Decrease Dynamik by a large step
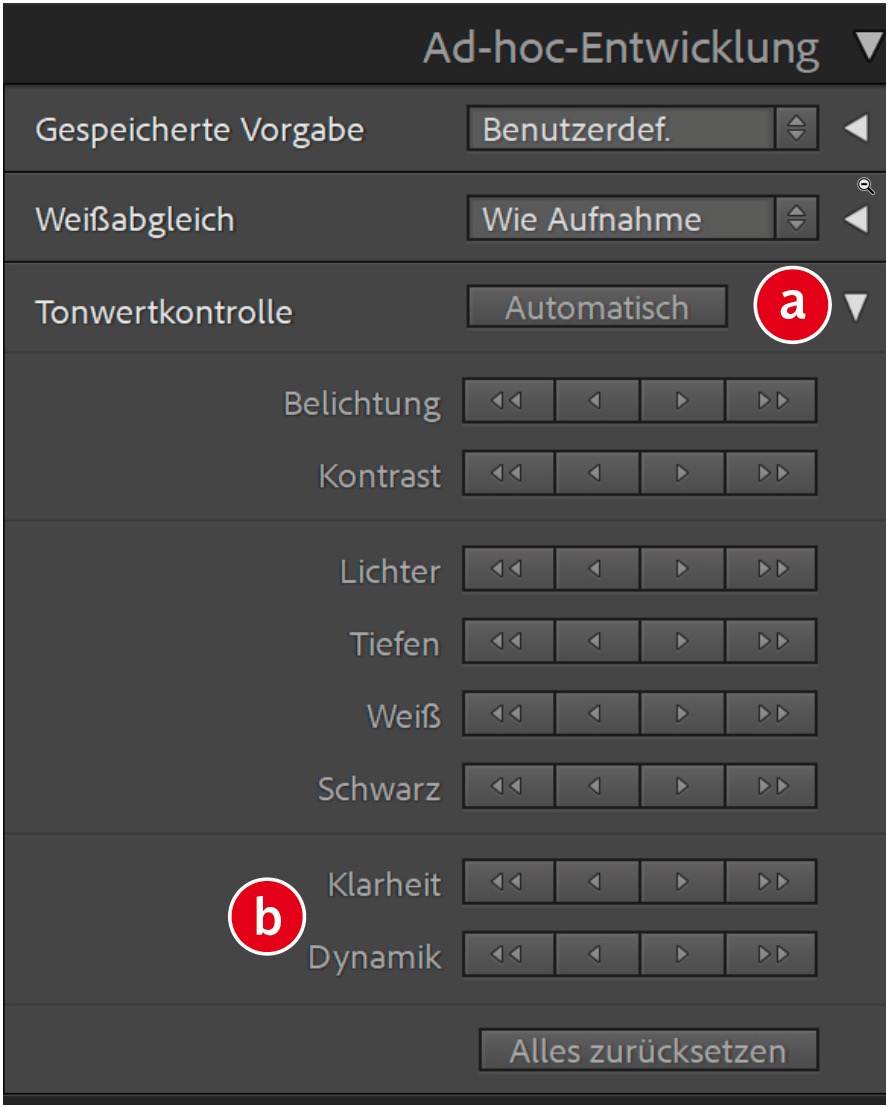The height and width of the screenshot is (1107, 890). click(508, 955)
